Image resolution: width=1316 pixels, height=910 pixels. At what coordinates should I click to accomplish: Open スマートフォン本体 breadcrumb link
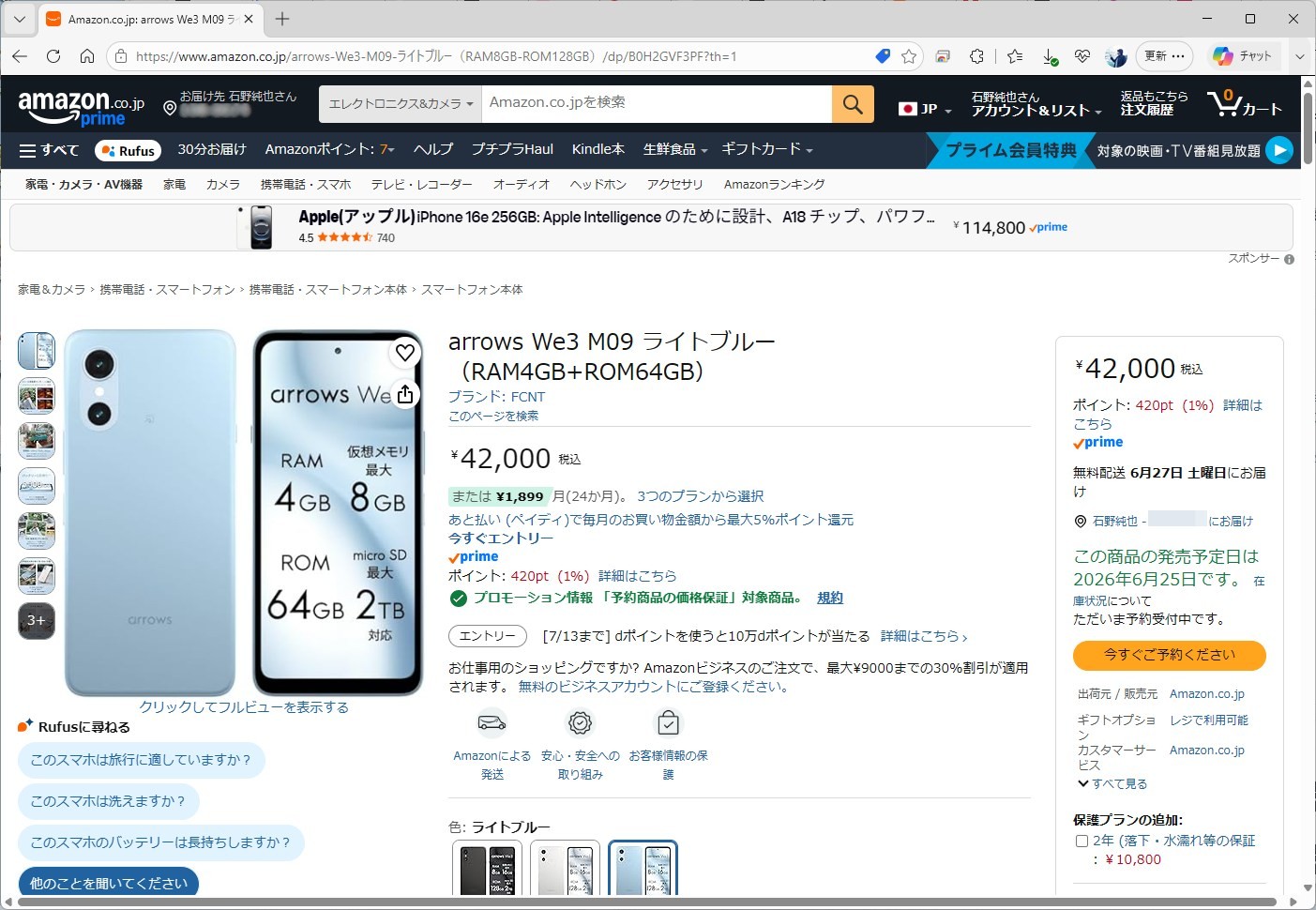[x=472, y=290]
